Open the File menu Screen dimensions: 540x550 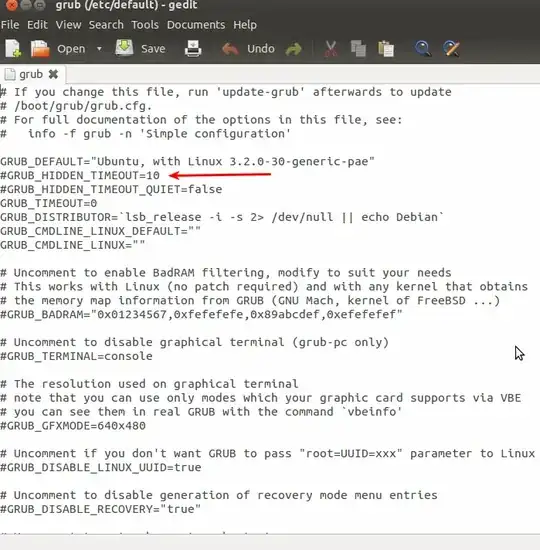(10, 25)
